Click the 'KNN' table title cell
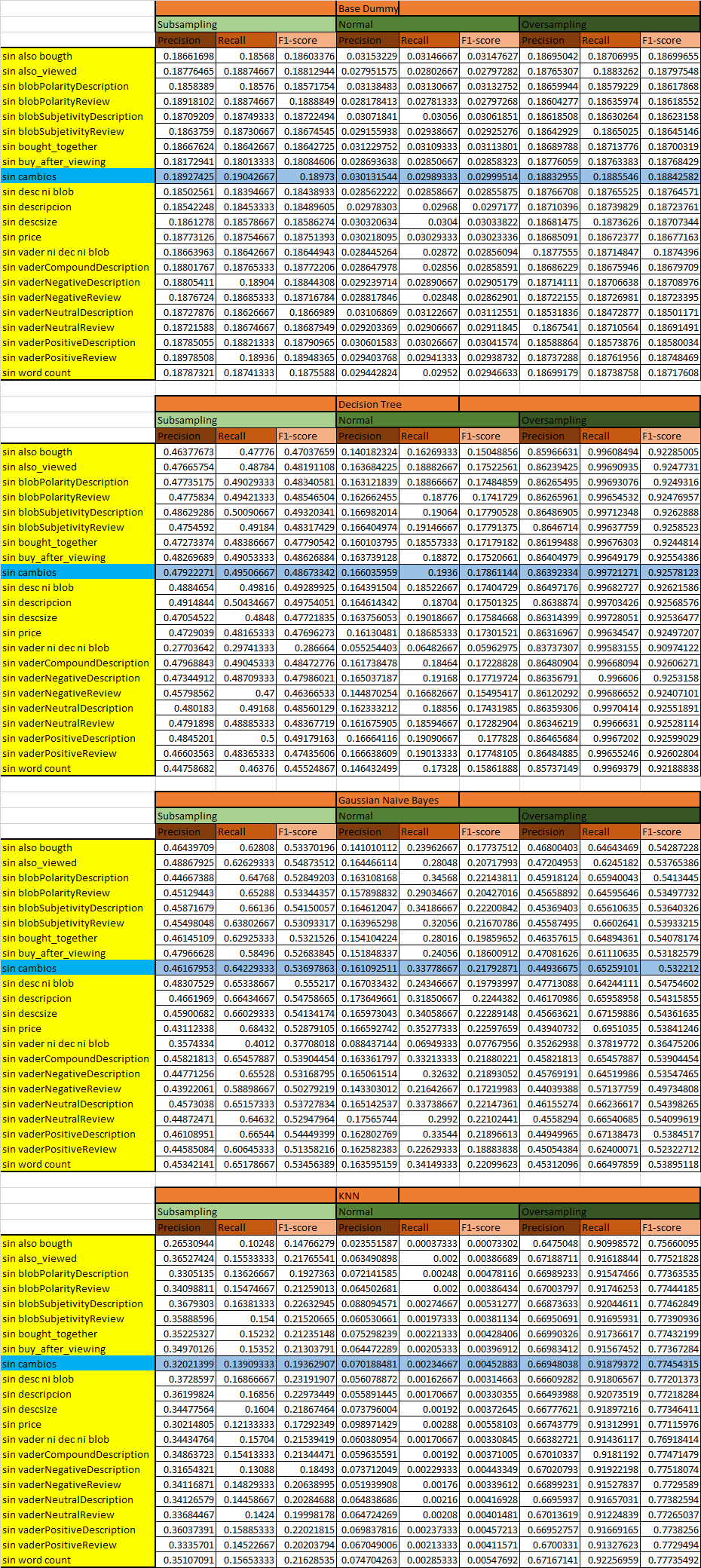701x1568 pixels. click(367, 1196)
